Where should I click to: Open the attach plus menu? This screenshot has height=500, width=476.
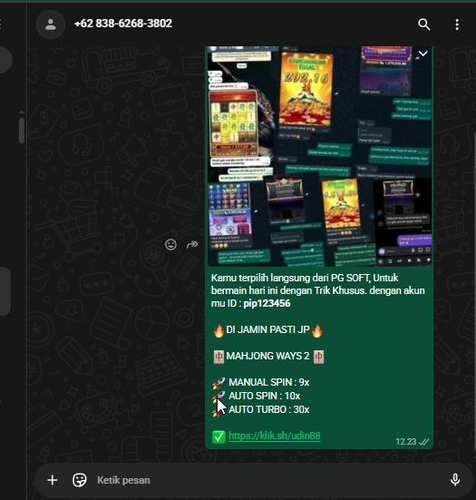(x=52, y=480)
